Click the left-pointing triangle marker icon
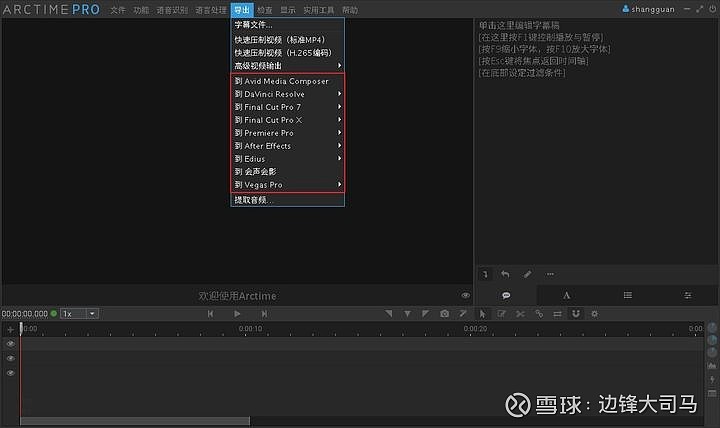Screen dimensions: 720x428 (x=388, y=314)
